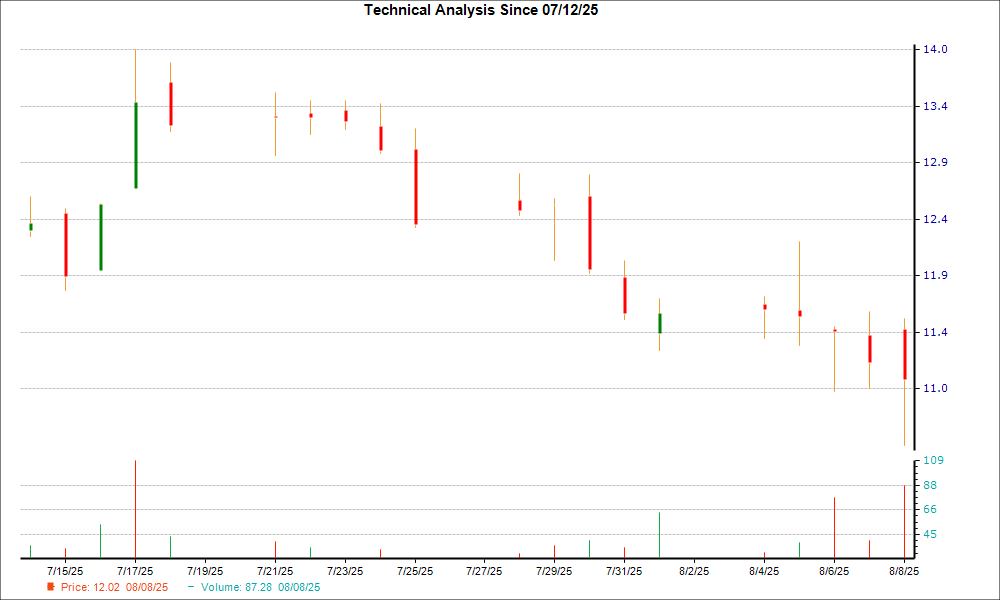Click the 11.0 price axis label
Viewport: 1000px width, 600px height.
point(935,388)
